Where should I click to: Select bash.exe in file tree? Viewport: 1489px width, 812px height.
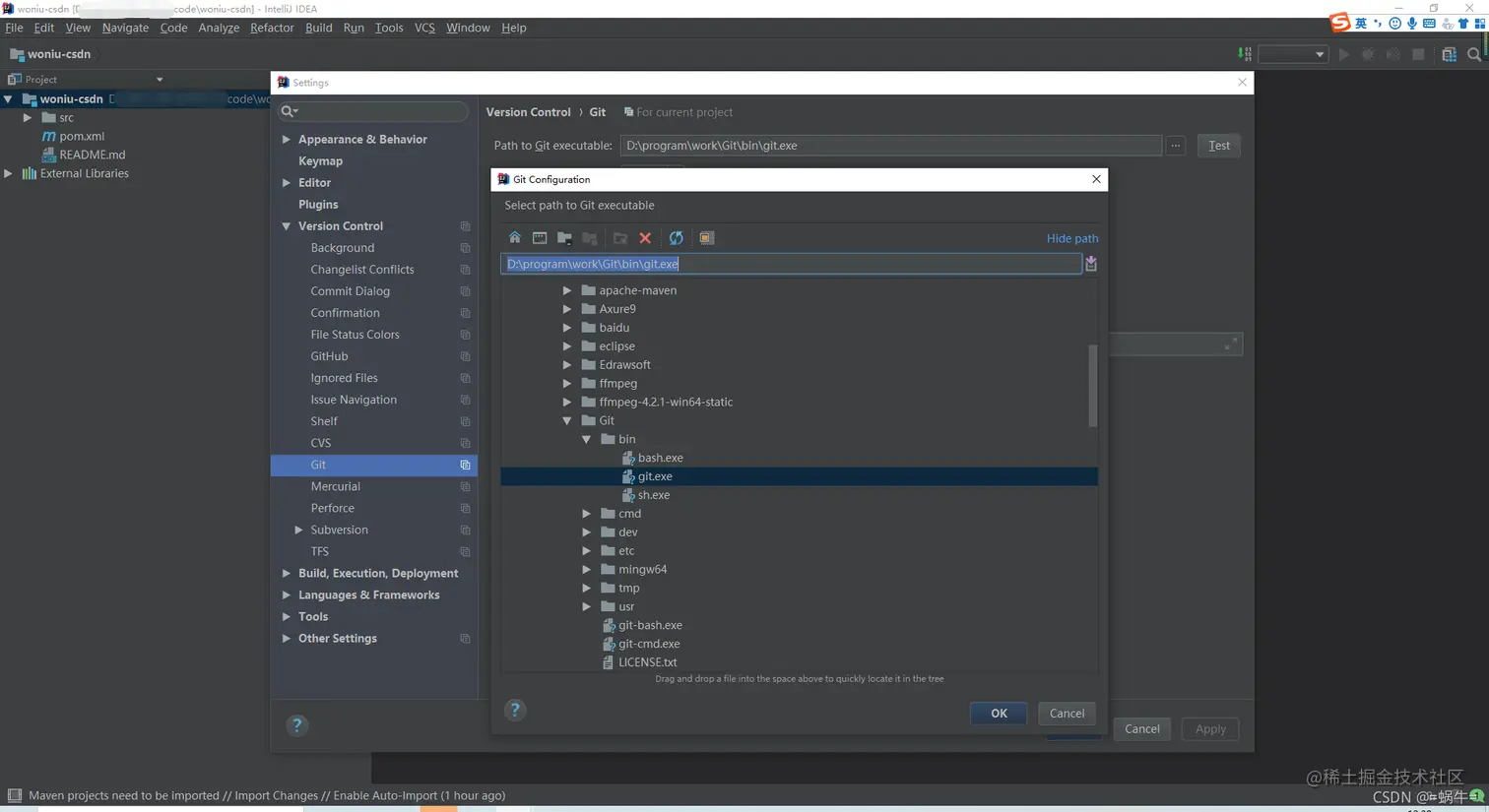click(661, 458)
